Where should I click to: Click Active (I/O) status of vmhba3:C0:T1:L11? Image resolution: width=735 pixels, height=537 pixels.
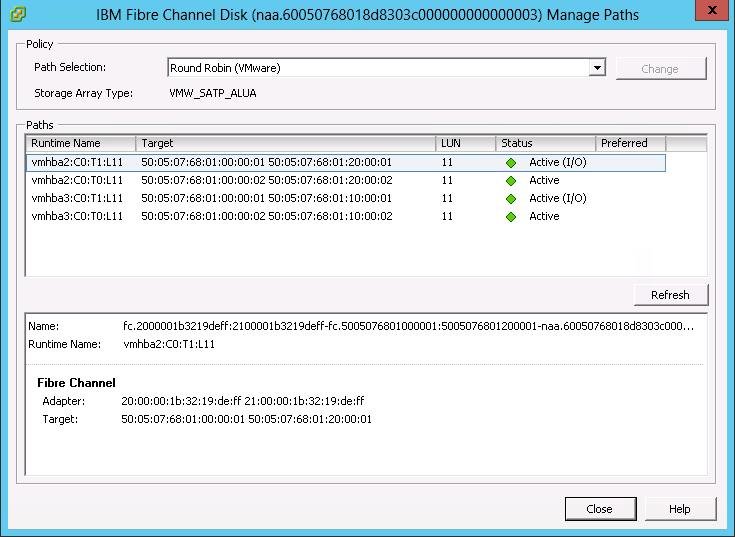pos(558,198)
